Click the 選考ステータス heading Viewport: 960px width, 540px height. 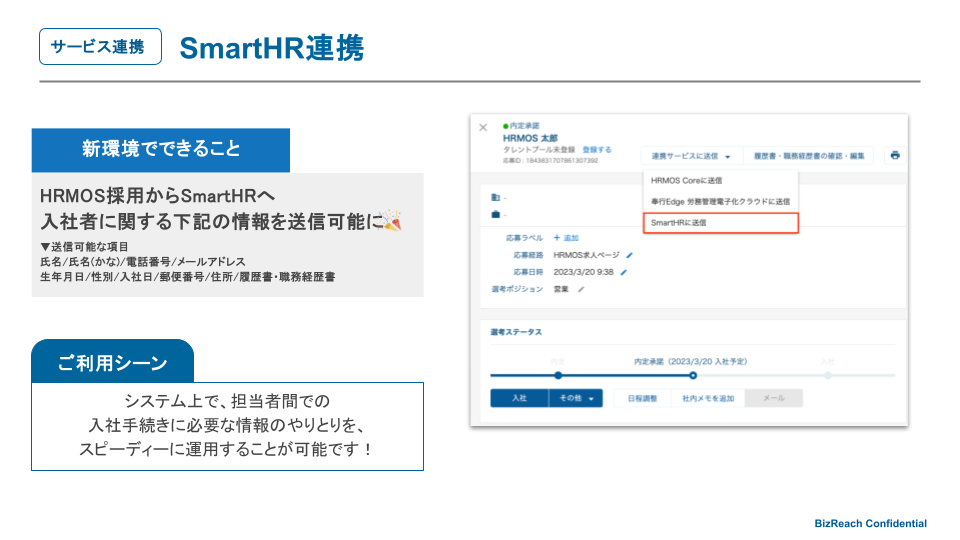pyautogui.click(x=516, y=332)
